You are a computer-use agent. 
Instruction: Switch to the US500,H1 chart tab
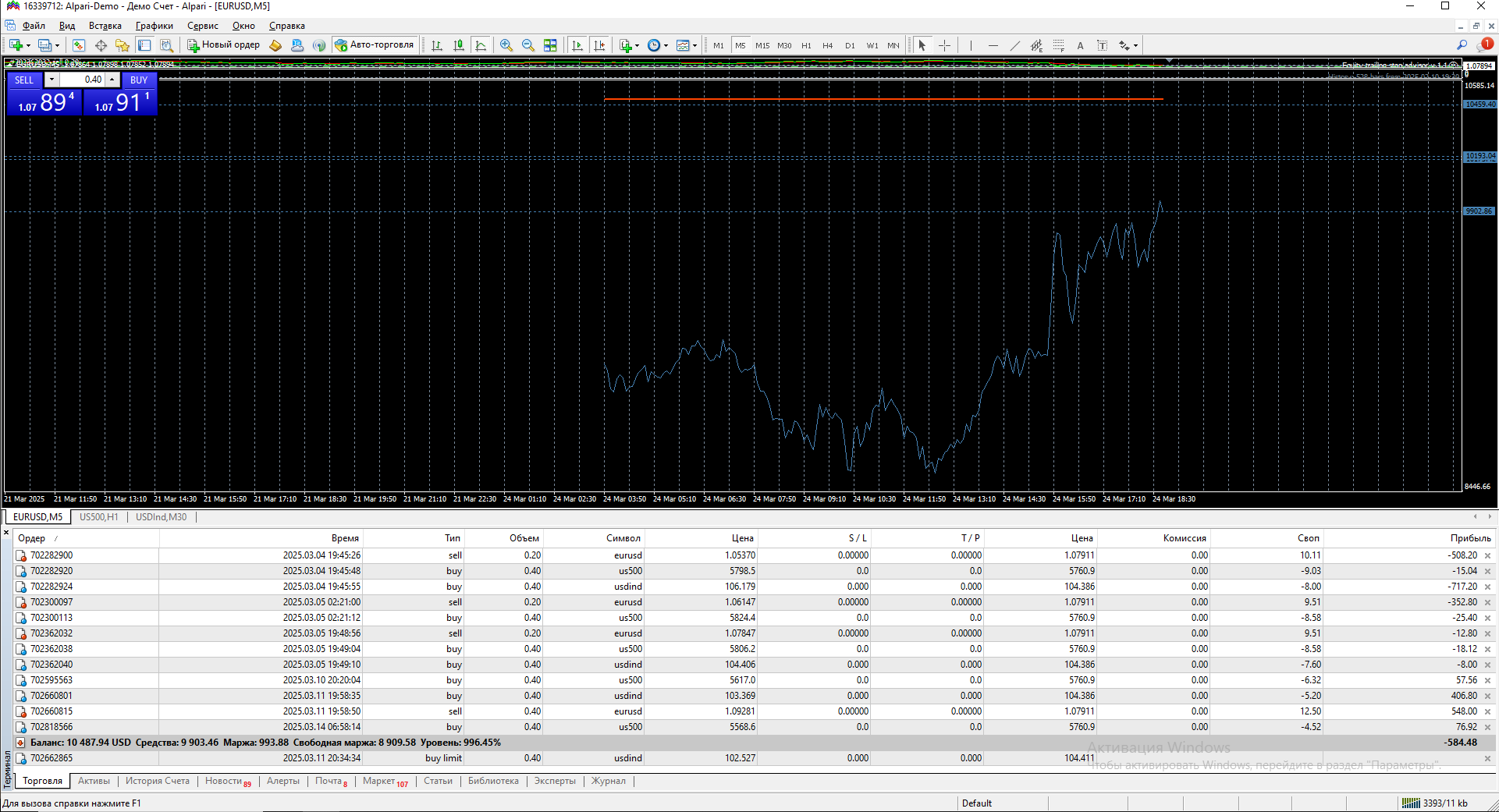click(x=99, y=517)
